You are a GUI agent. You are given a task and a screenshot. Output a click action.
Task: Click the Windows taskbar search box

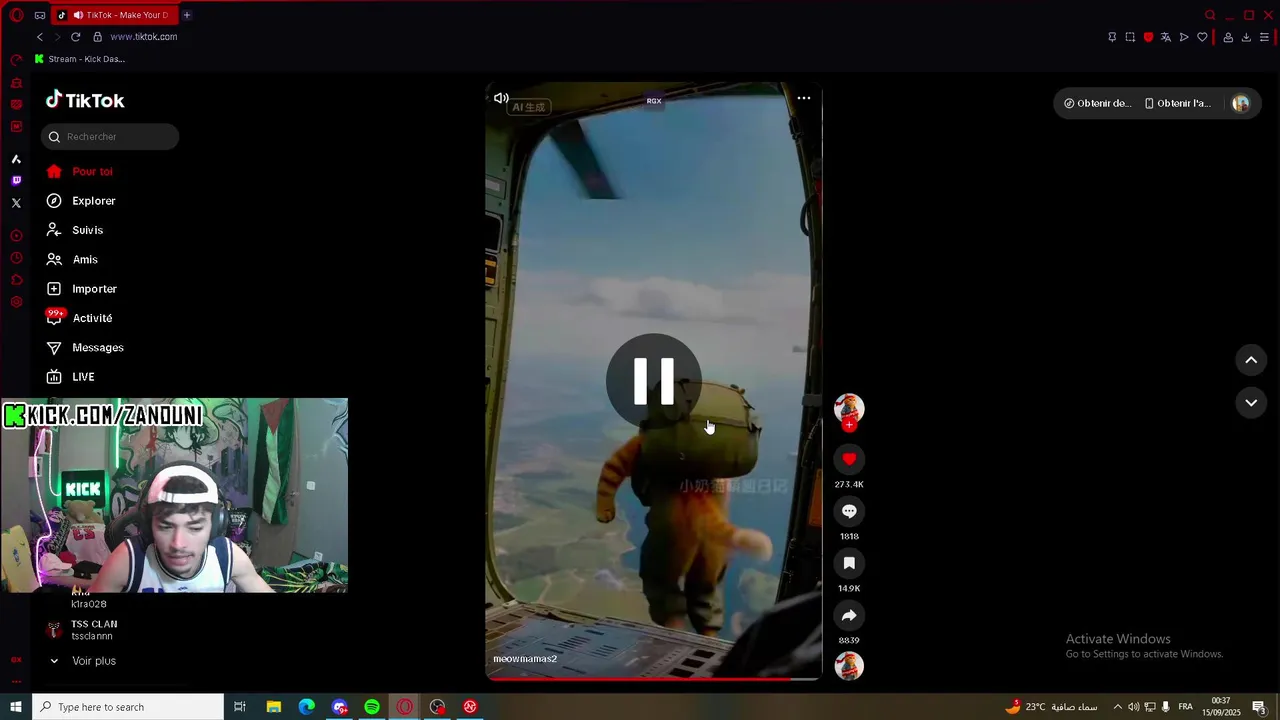pyautogui.click(x=129, y=707)
